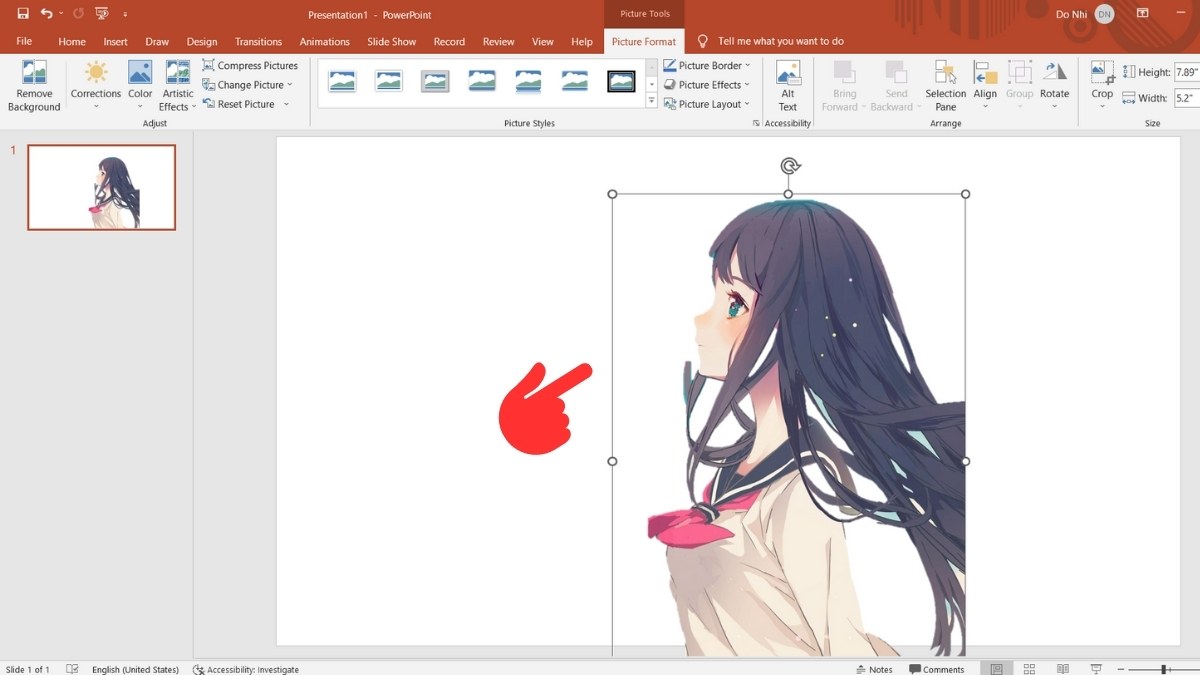Switch to the Record tab
The width and height of the screenshot is (1200, 675).
tap(449, 42)
